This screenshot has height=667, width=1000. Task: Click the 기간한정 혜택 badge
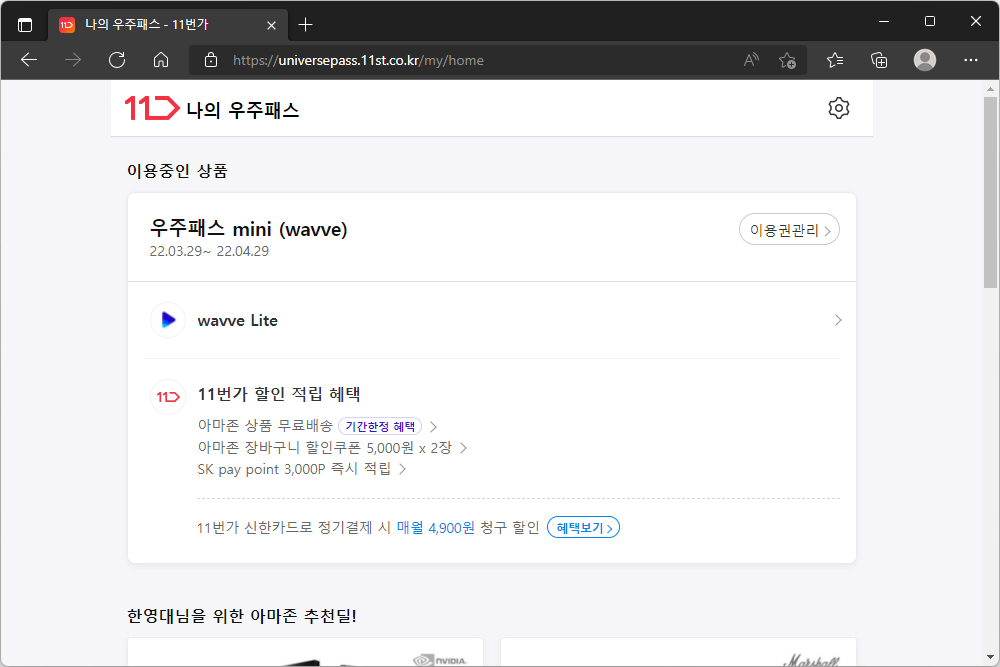pyautogui.click(x=380, y=426)
